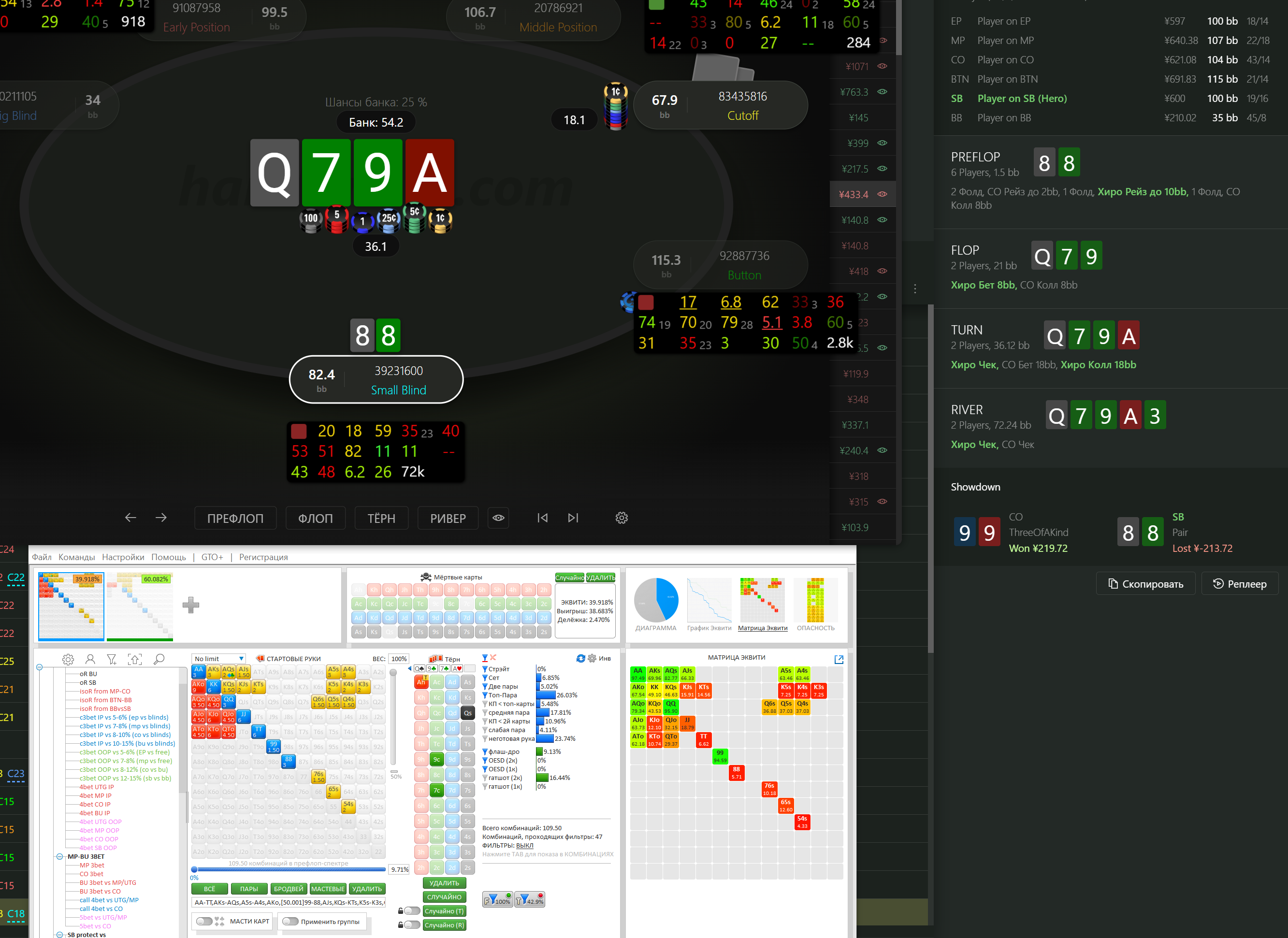Click the lock icon beside Случайно (R)
Image resolution: width=1288 pixels, height=938 pixels.
pos(400,925)
